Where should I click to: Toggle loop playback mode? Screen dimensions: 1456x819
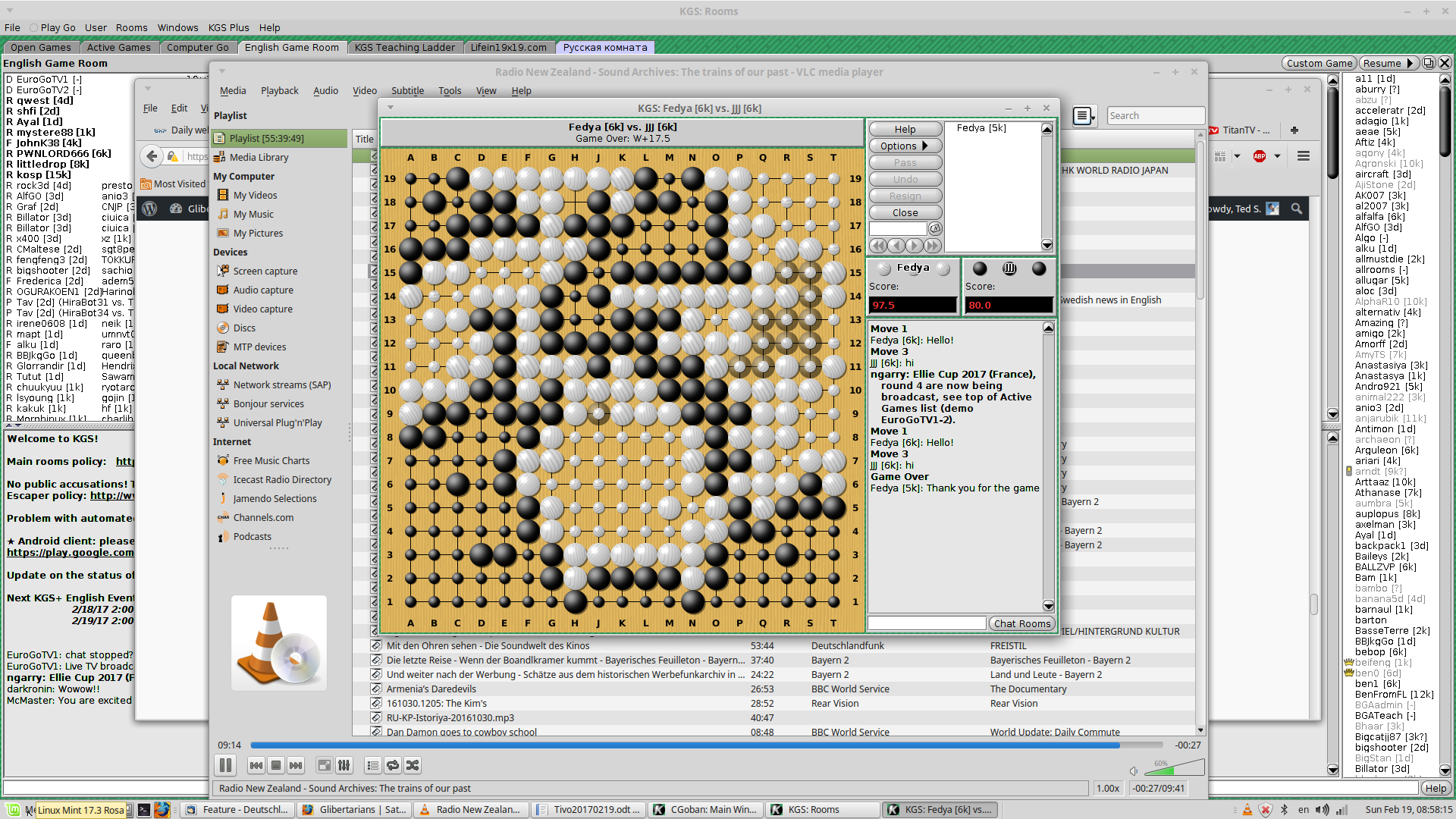coord(392,765)
